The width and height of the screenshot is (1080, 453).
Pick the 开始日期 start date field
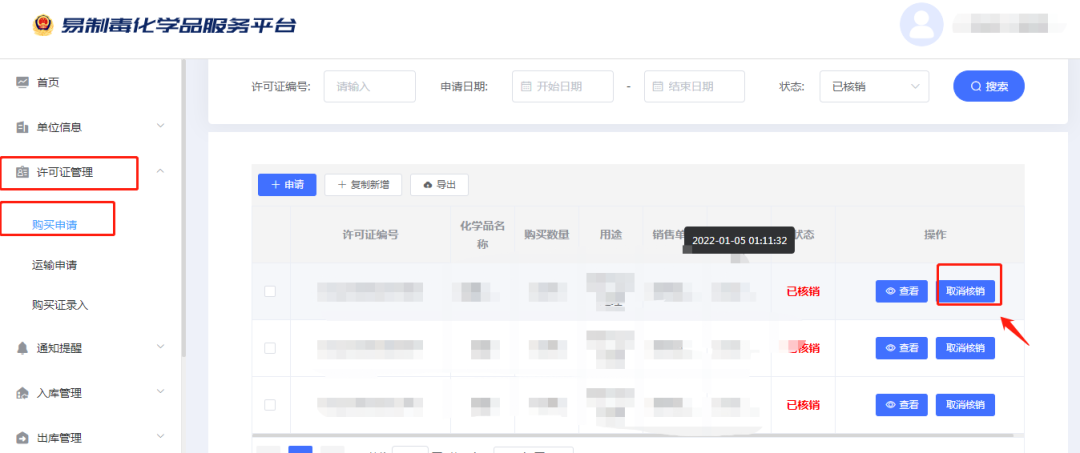(x=562, y=87)
